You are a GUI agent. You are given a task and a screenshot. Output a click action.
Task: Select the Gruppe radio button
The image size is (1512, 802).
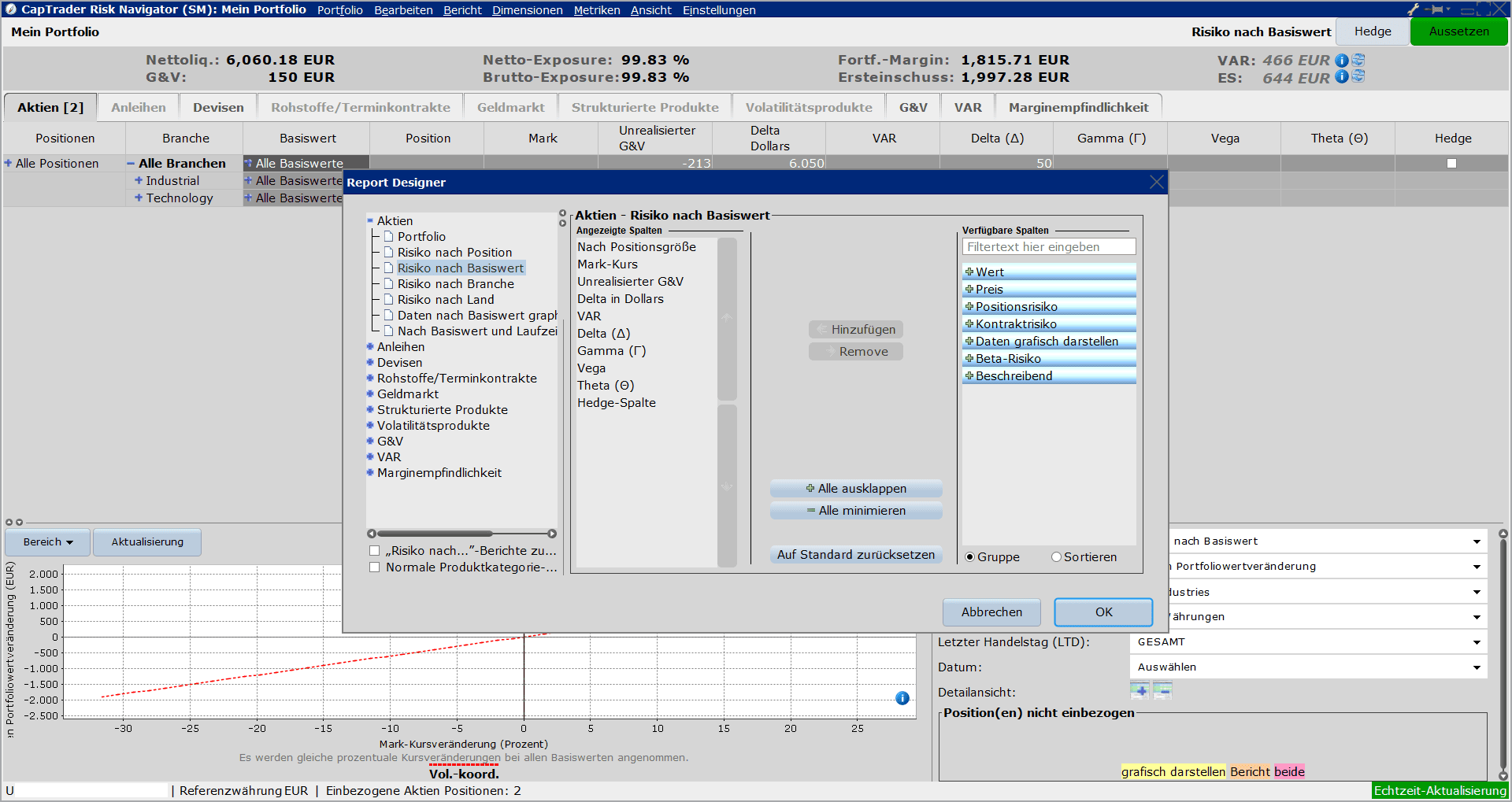click(970, 557)
